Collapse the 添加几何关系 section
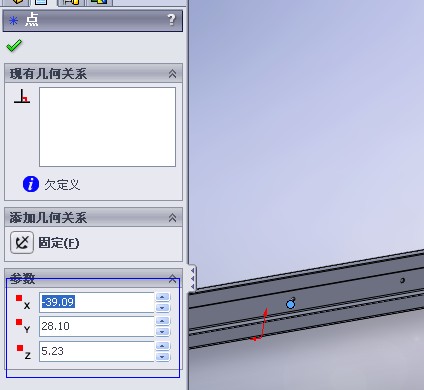Image resolution: width=424 pixels, height=390 pixels. click(x=172, y=218)
